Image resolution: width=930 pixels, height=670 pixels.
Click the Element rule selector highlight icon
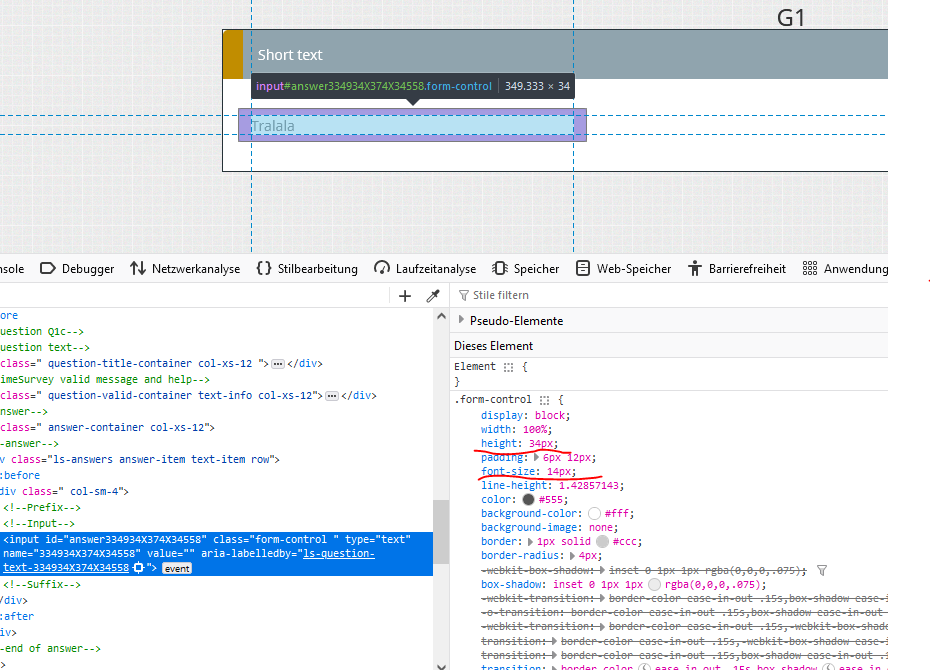(508, 367)
